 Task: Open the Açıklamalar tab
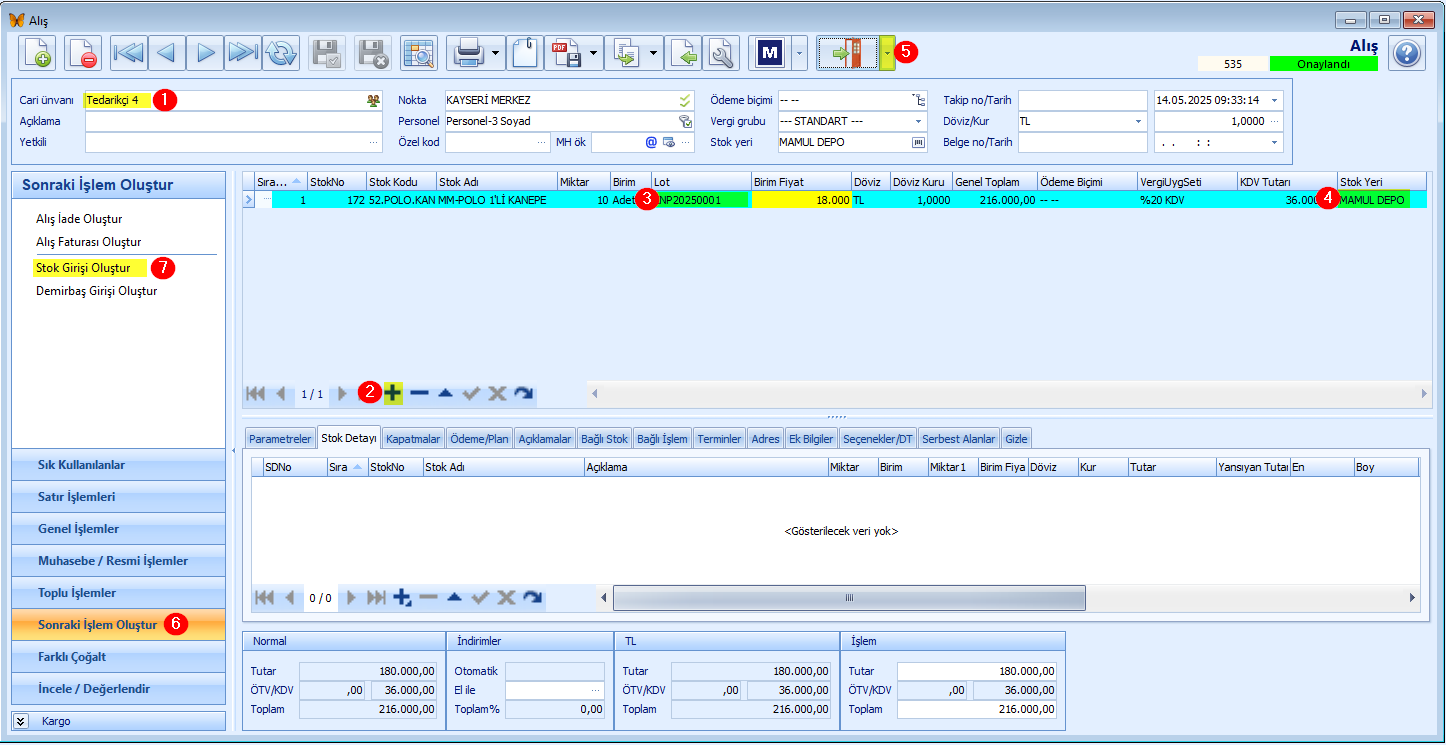(545, 438)
